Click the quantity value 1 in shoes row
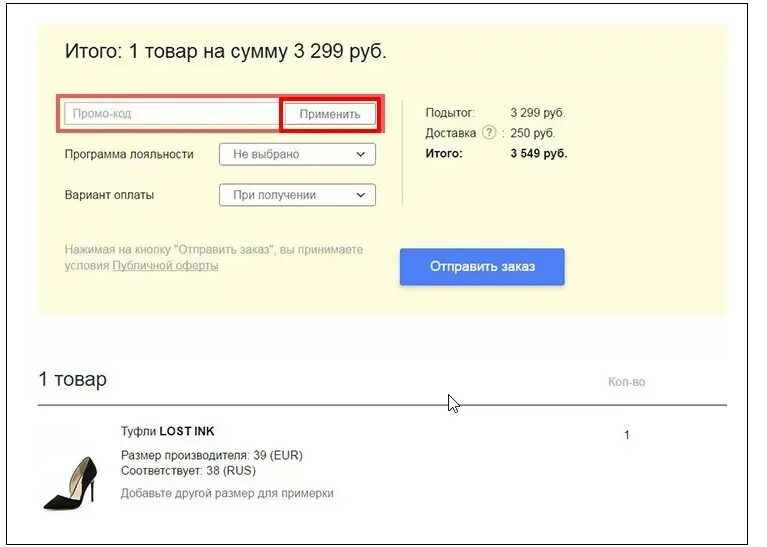 pos(627,435)
